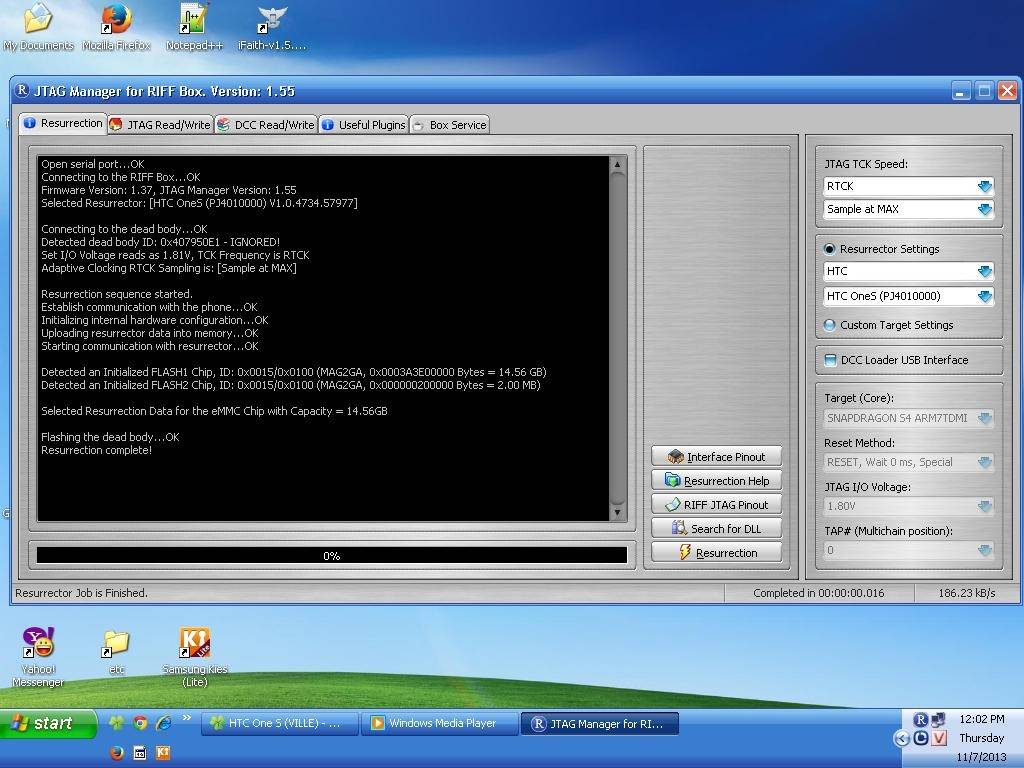
Task: Open the Windows start menu
Action: [47, 723]
